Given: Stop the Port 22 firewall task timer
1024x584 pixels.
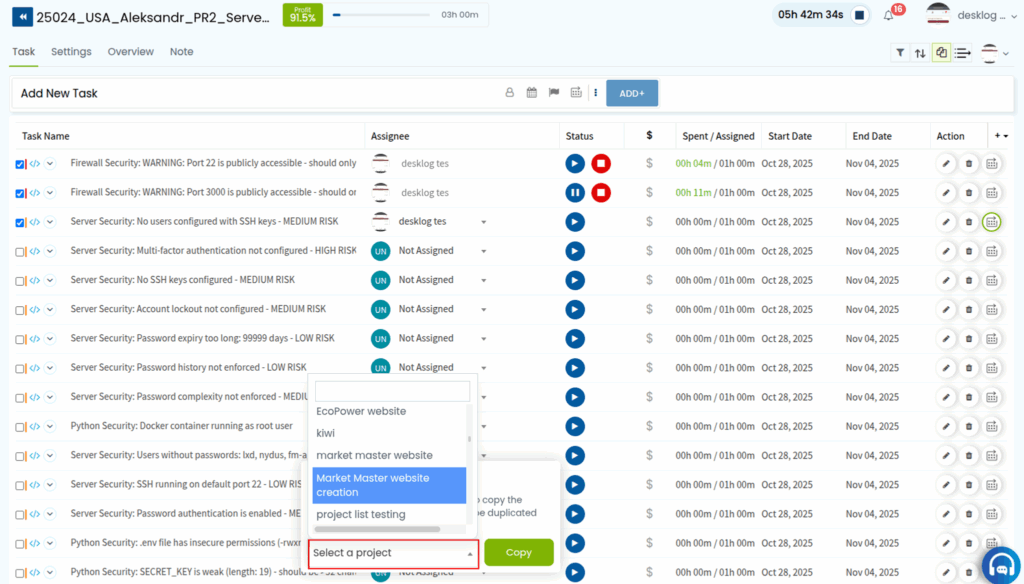Looking at the screenshot, I should pyautogui.click(x=601, y=164).
